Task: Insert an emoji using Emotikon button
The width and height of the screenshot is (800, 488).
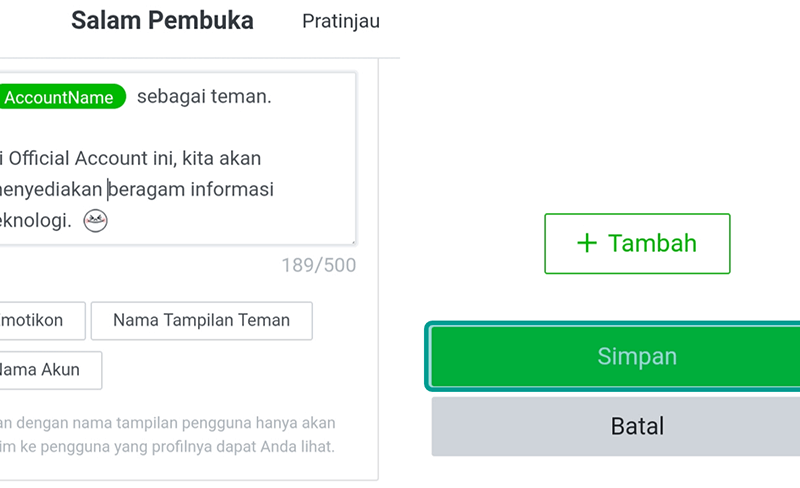Action: [42, 321]
